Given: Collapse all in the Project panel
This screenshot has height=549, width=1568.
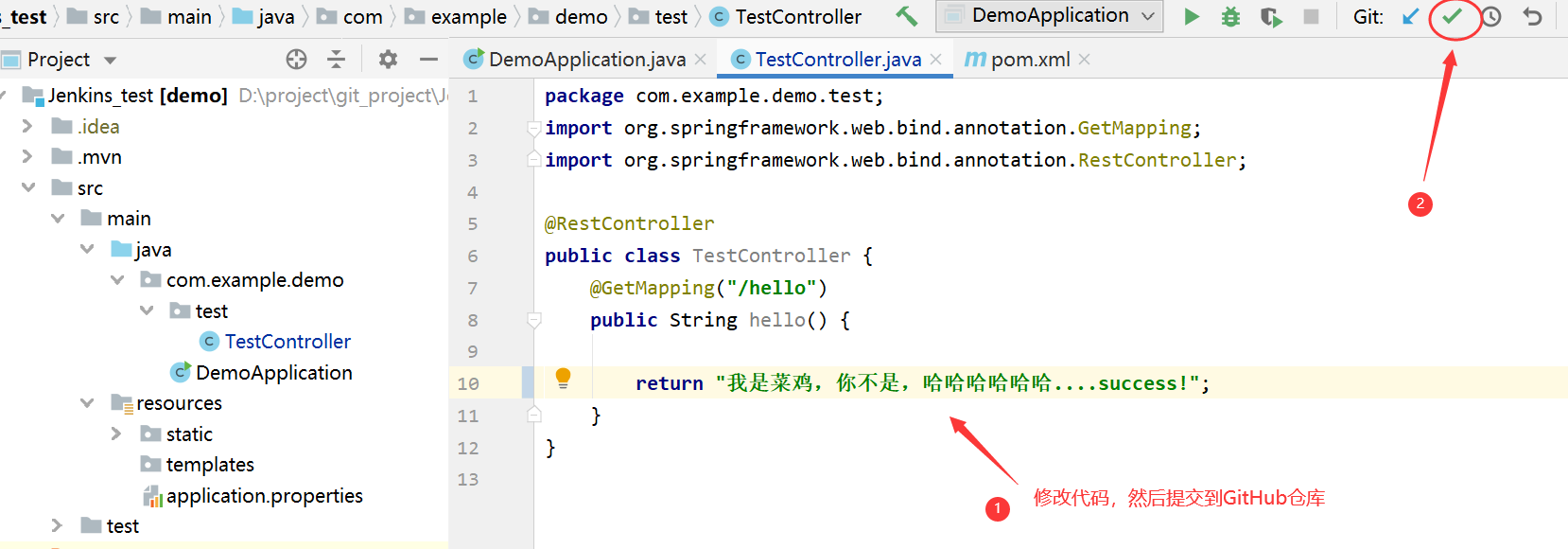Looking at the screenshot, I should pyautogui.click(x=336, y=60).
